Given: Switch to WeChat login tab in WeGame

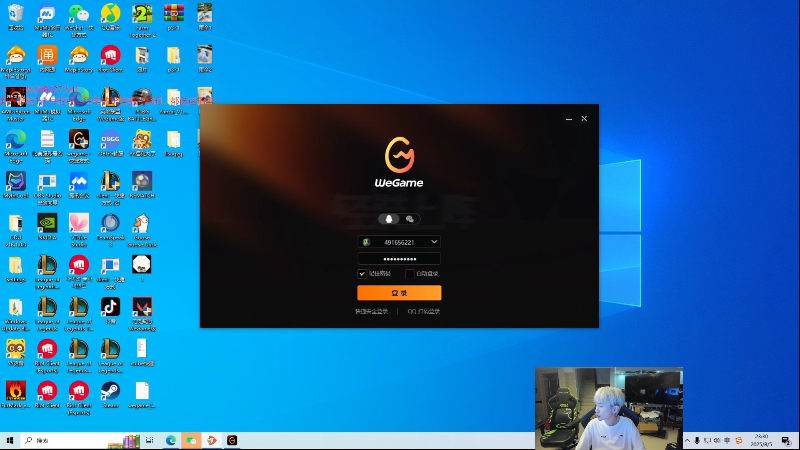Looking at the screenshot, I should pyautogui.click(x=409, y=219).
